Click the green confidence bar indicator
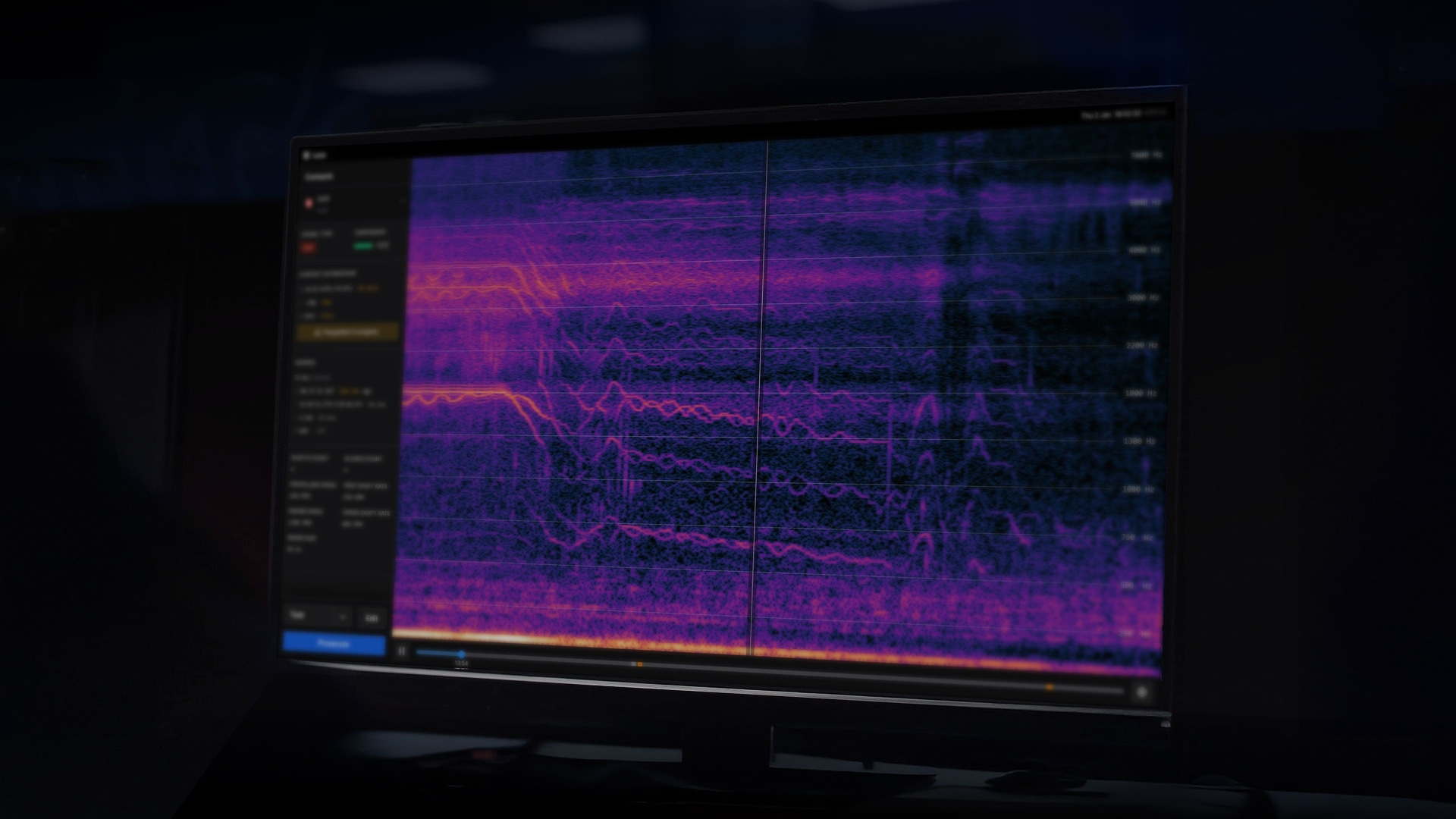The image size is (1456, 819). pyautogui.click(x=363, y=246)
